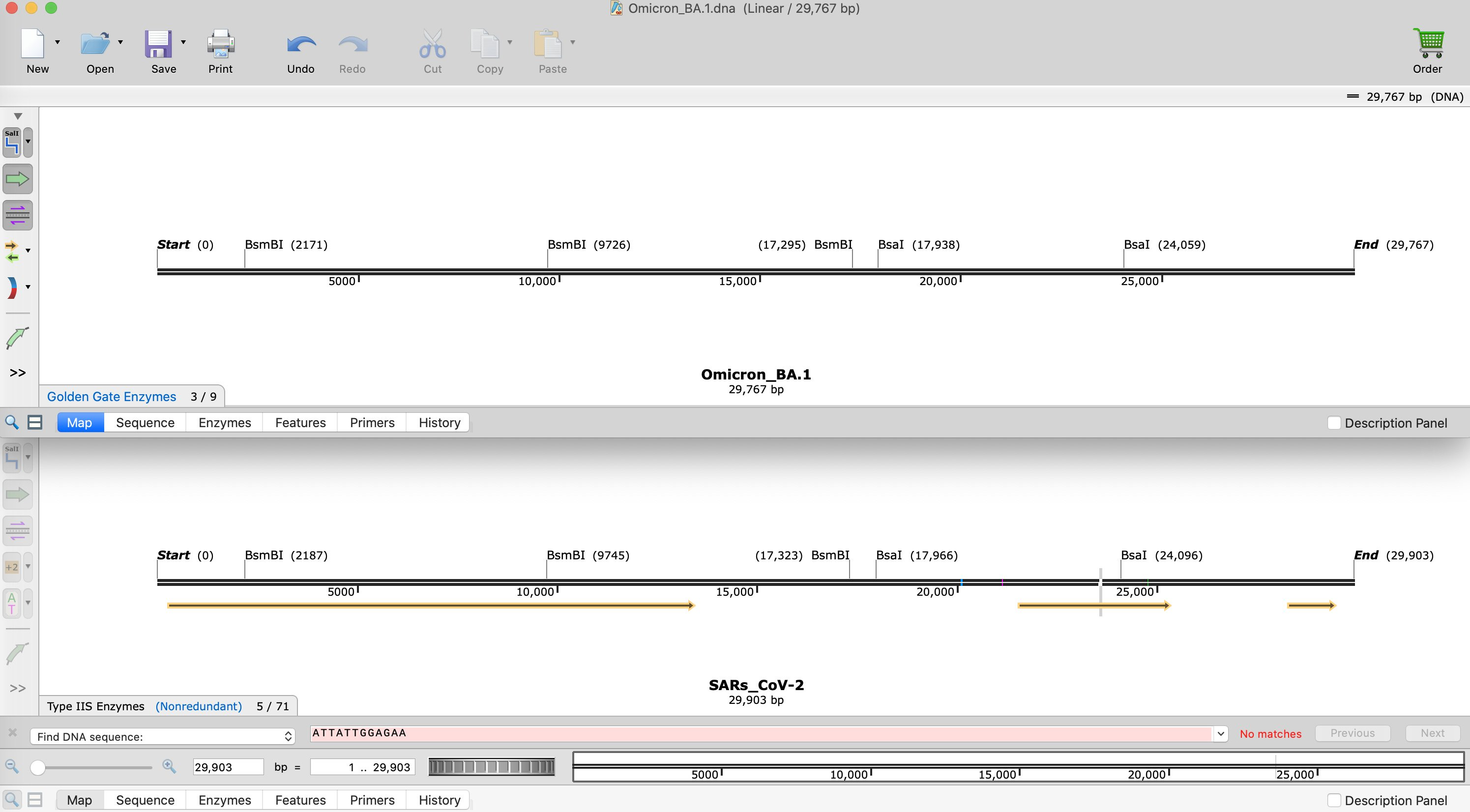Image resolution: width=1470 pixels, height=812 pixels.
Task: Click the zoom slider handle
Action: (x=38, y=767)
